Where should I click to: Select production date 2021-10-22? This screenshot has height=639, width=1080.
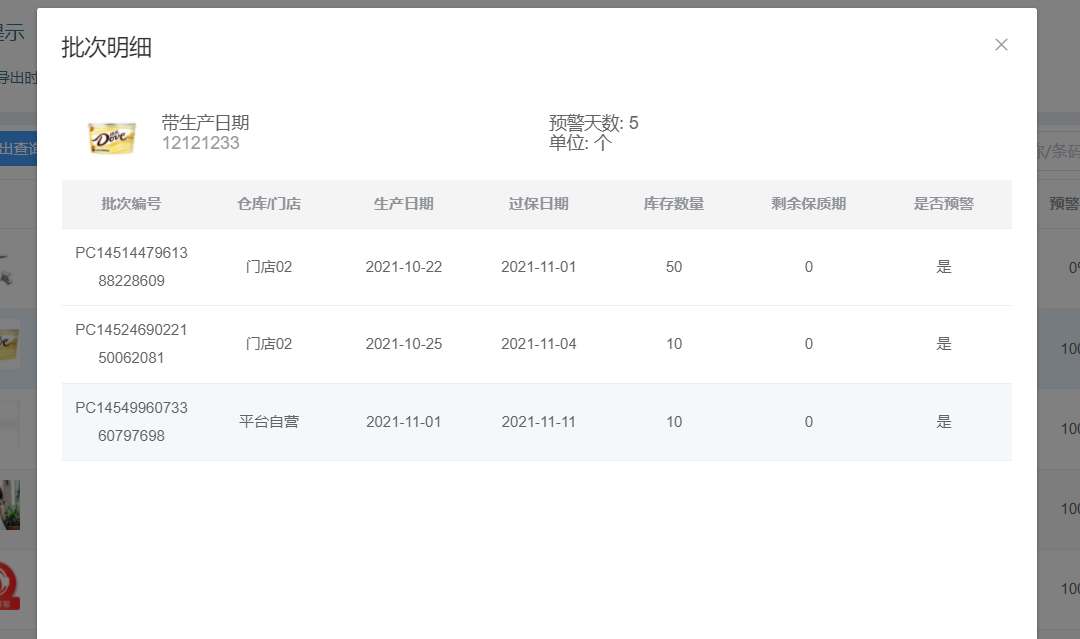pyautogui.click(x=404, y=267)
